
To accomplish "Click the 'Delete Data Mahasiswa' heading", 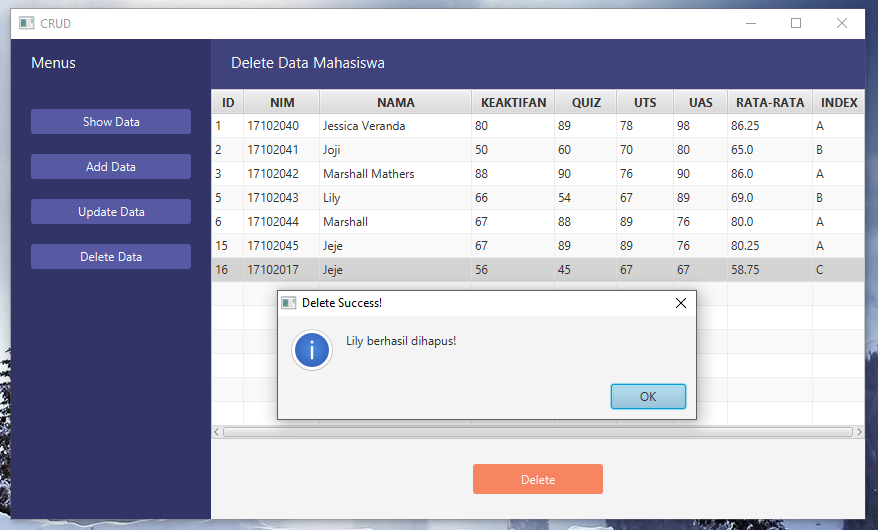I will [x=307, y=63].
